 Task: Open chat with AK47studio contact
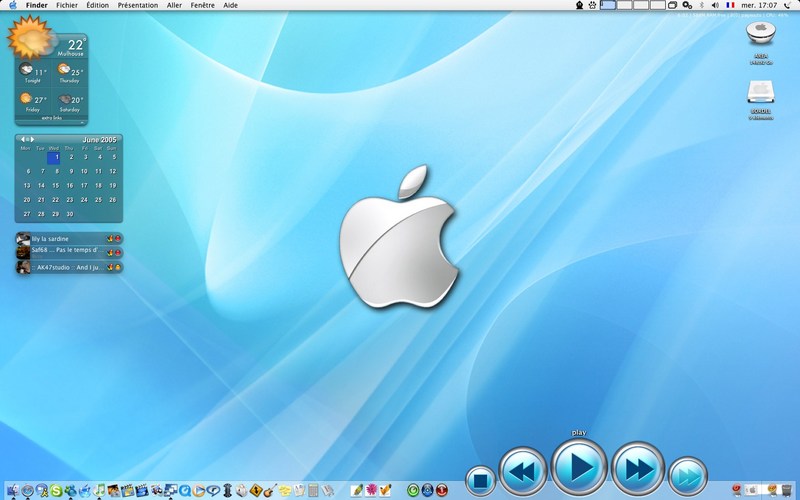pyautogui.click(x=69, y=267)
